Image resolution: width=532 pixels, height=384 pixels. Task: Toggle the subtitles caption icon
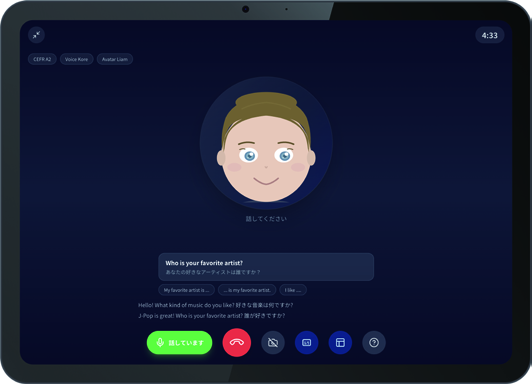tap(306, 343)
